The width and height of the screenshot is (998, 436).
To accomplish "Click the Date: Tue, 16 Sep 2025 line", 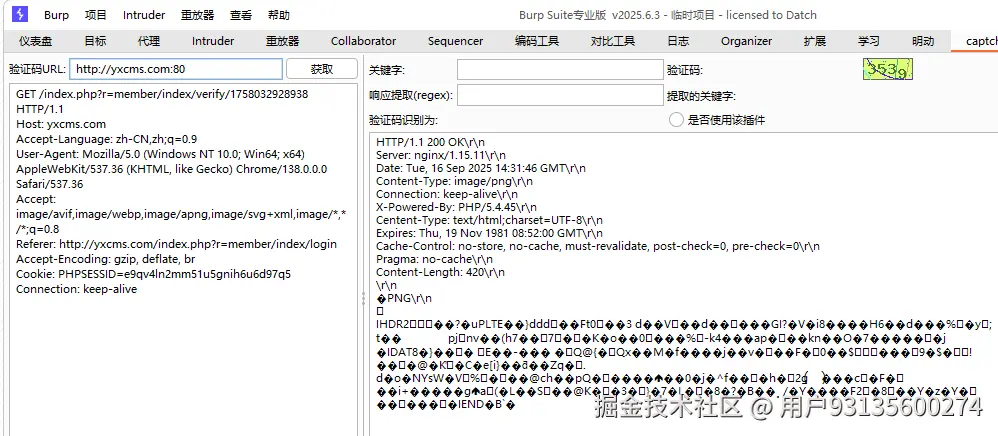I will point(481,168).
